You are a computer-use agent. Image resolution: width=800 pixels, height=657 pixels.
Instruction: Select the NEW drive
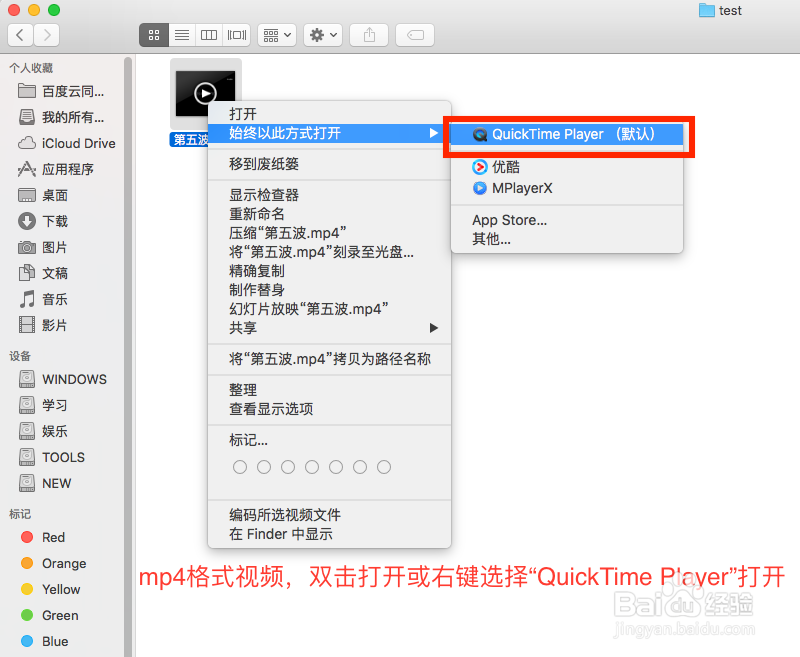[45, 483]
